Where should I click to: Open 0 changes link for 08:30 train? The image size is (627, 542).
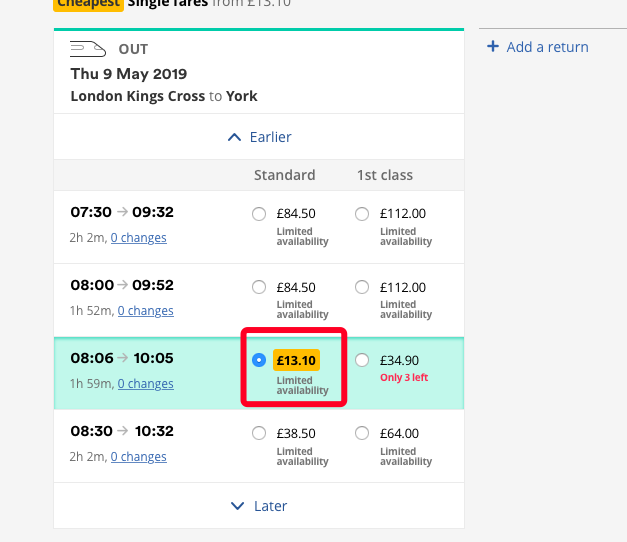138,457
